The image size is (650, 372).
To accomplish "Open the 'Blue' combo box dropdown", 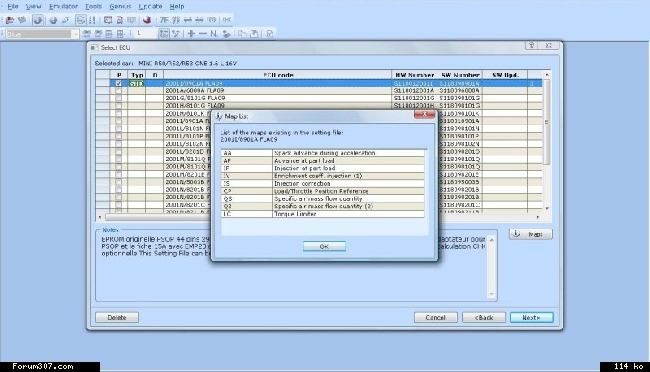I will [x=75, y=34].
